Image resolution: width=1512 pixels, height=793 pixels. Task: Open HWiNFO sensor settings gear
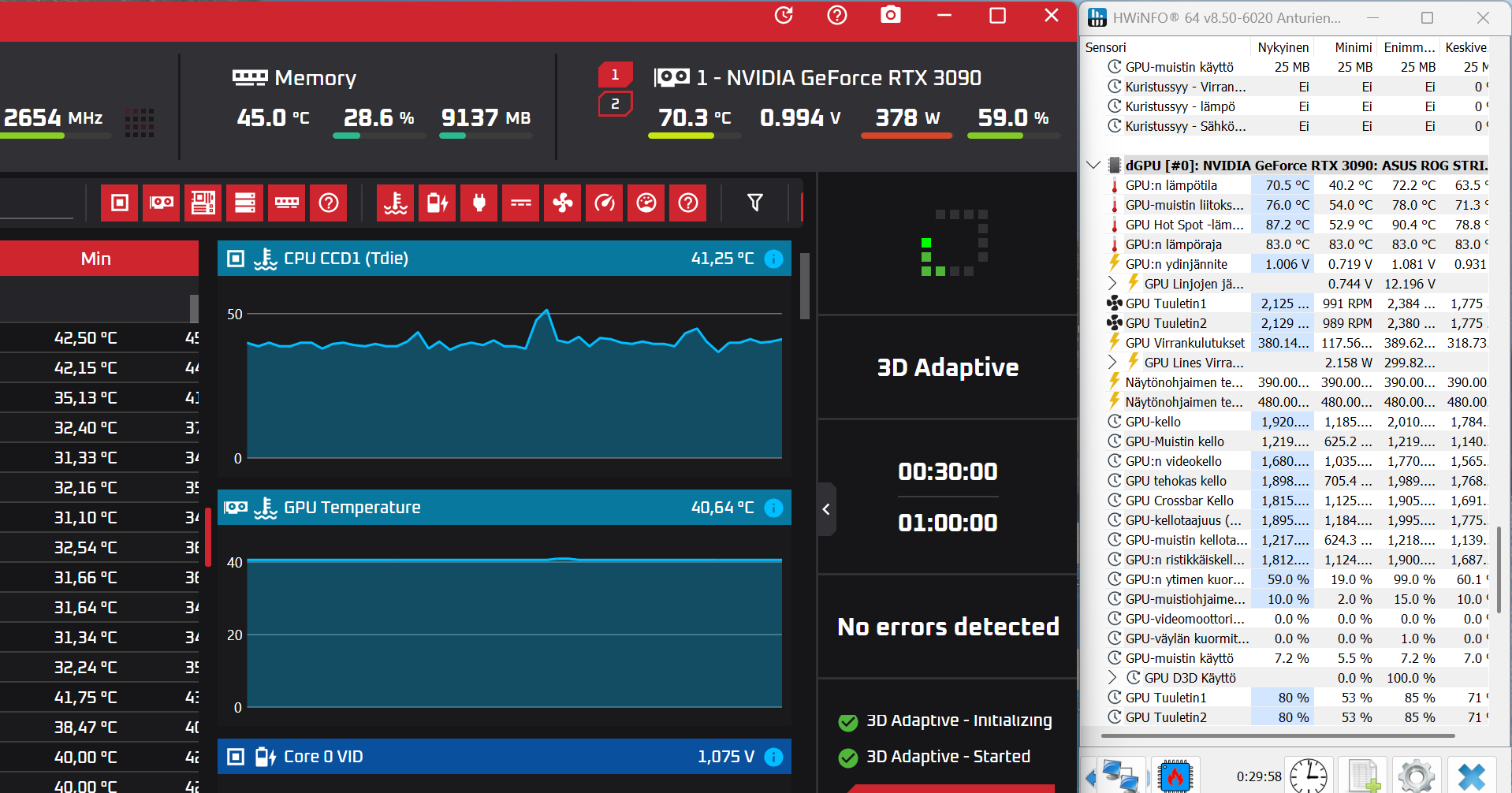coord(1417,776)
